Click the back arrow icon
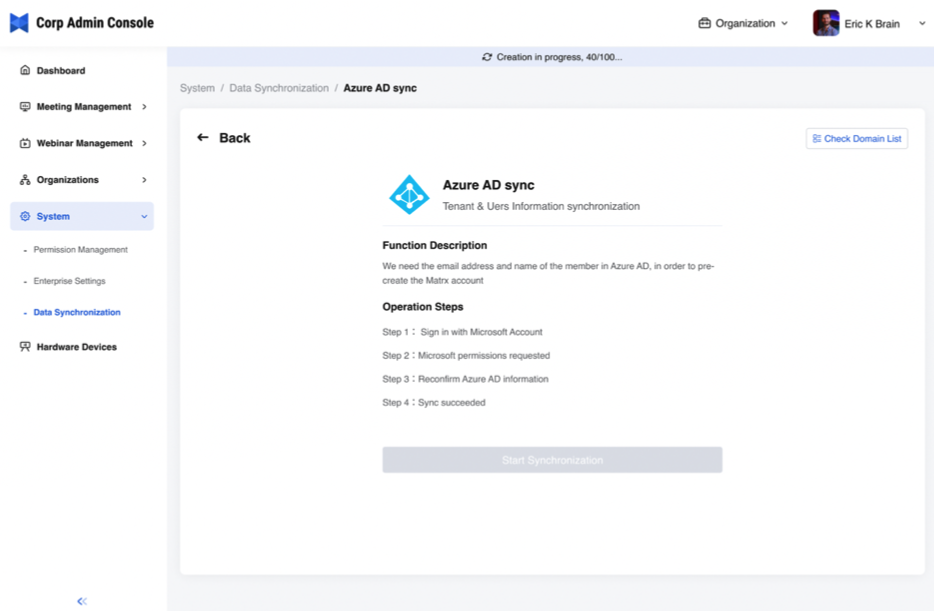Image resolution: width=934 pixels, height=611 pixels. pos(203,138)
